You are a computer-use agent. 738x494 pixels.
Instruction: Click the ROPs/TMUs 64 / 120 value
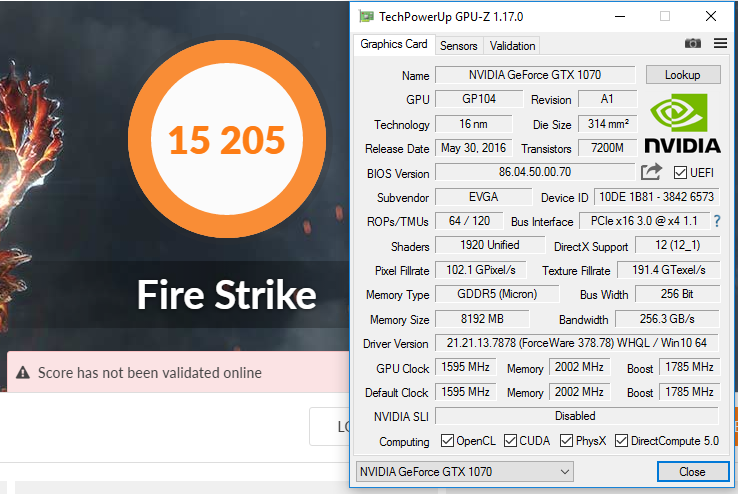(469, 221)
